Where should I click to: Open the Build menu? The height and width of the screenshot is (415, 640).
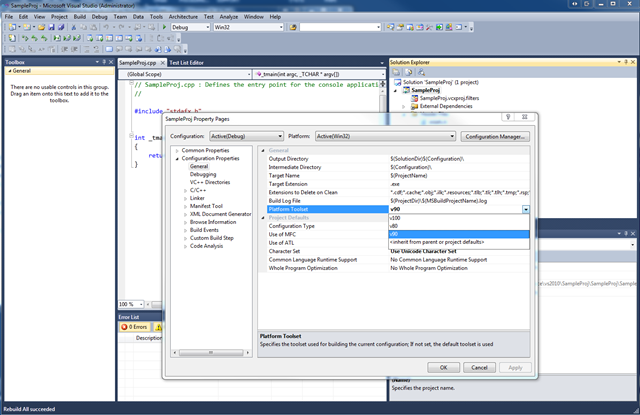click(x=80, y=17)
